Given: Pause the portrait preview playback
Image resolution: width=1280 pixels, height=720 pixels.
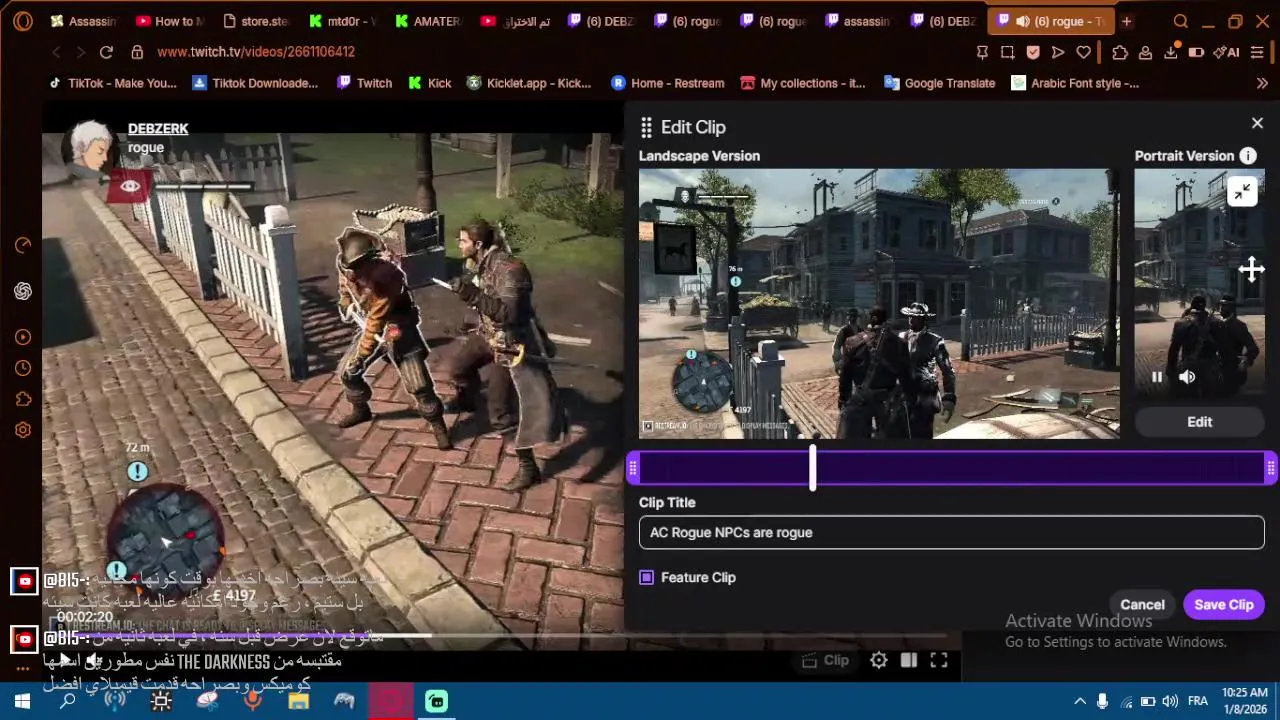Looking at the screenshot, I should 1157,377.
